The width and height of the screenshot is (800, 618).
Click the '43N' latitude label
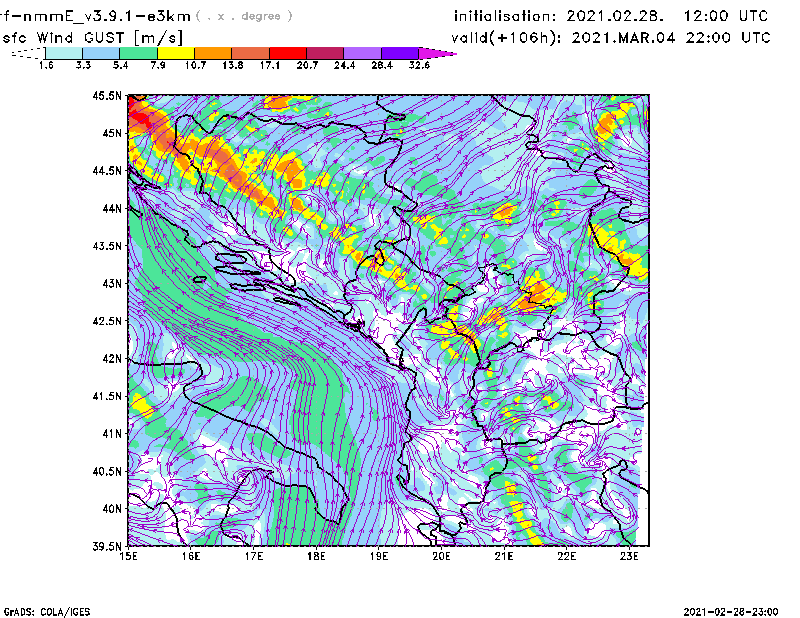pyautogui.click(x=112, y=283)
